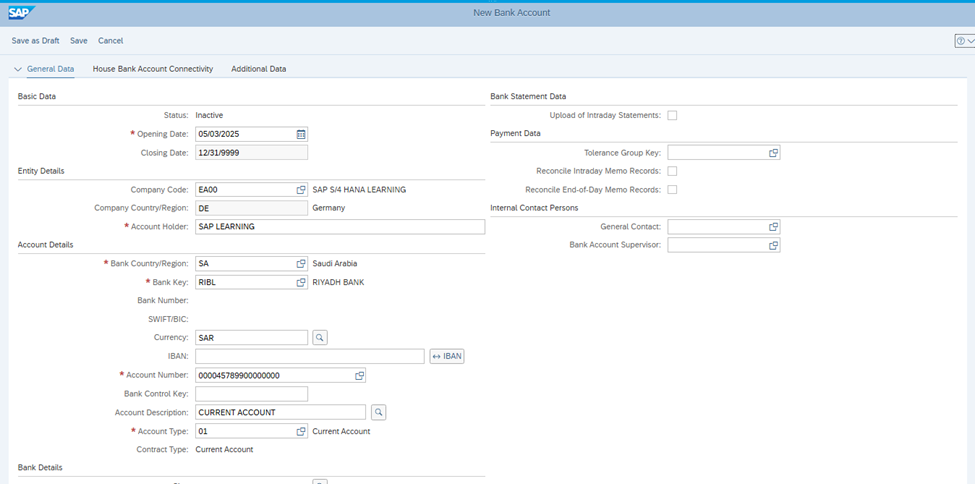The width and height of the screenshot is (975, 484).
Task: Open value help for Account Type
Action: click(301, 431)
